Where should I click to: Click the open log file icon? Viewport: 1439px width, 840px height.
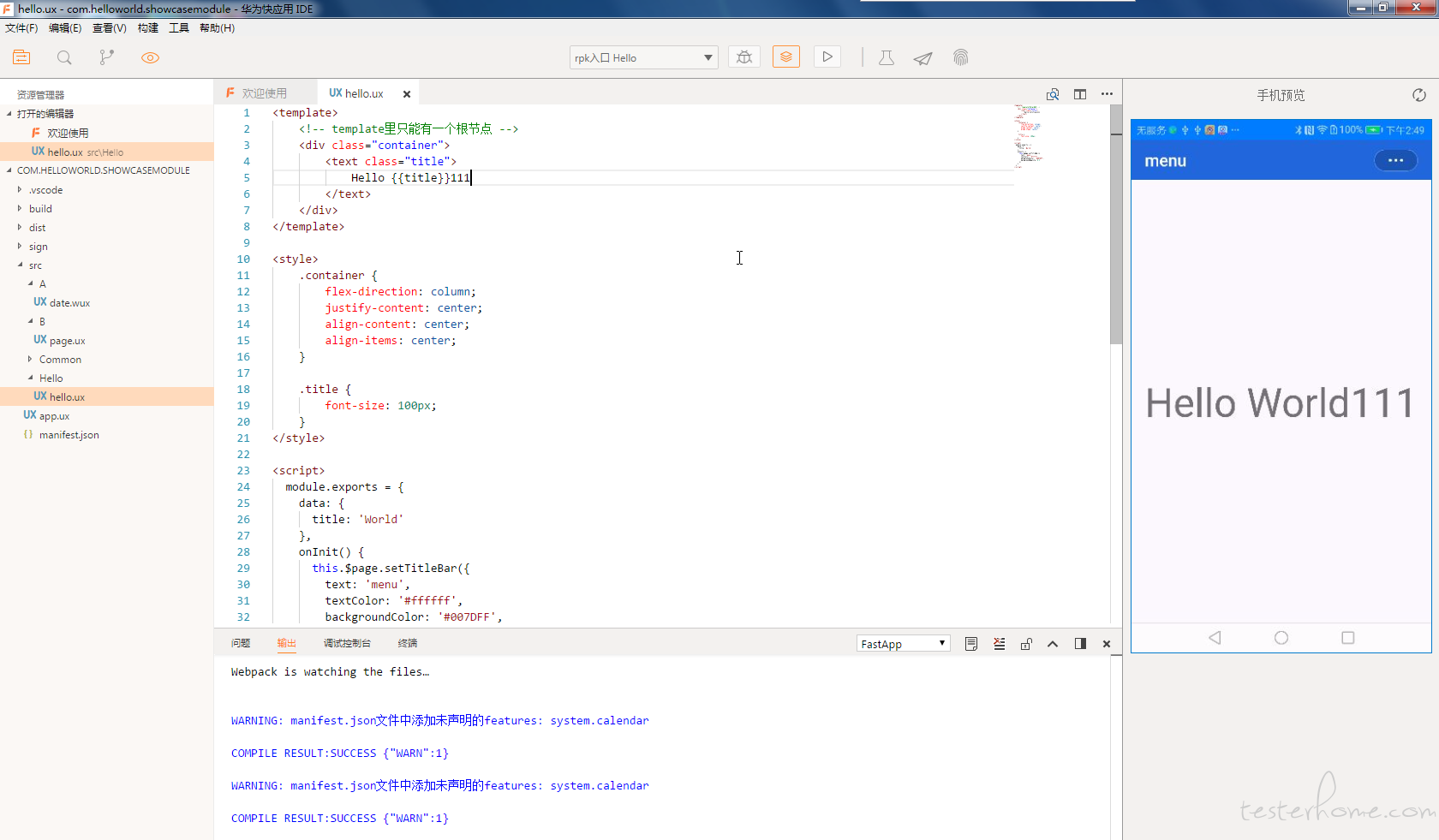click(971, 644)
